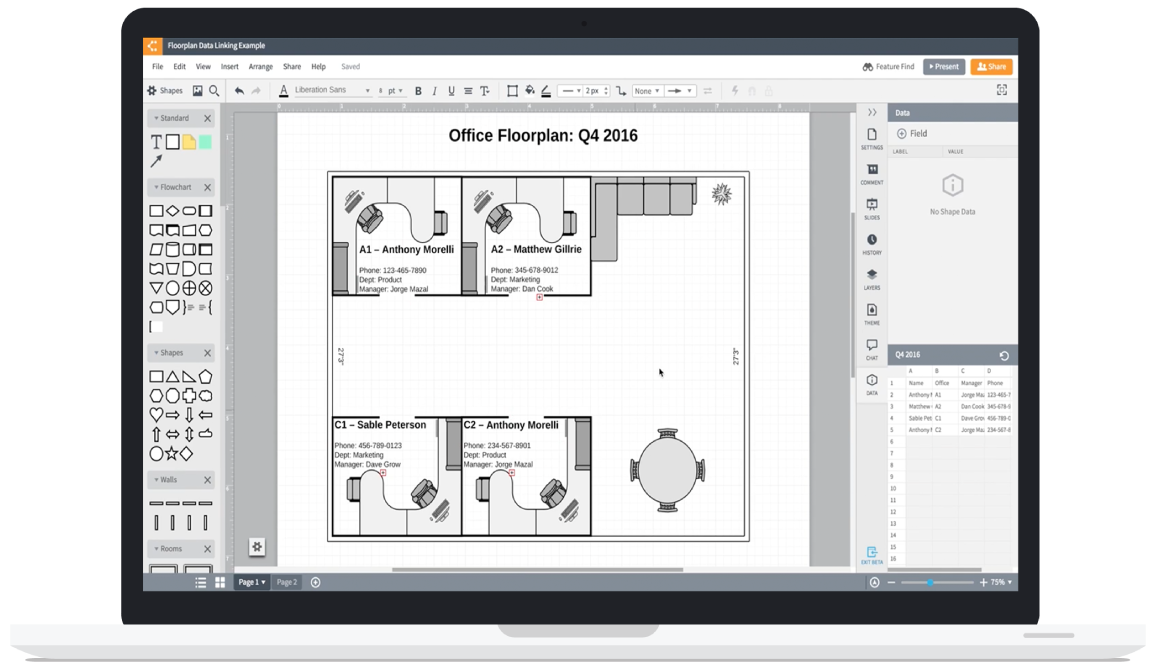Open the Shapes manager gear
The height and width of the screenshot is (668, 1154).
pos(152,90)
